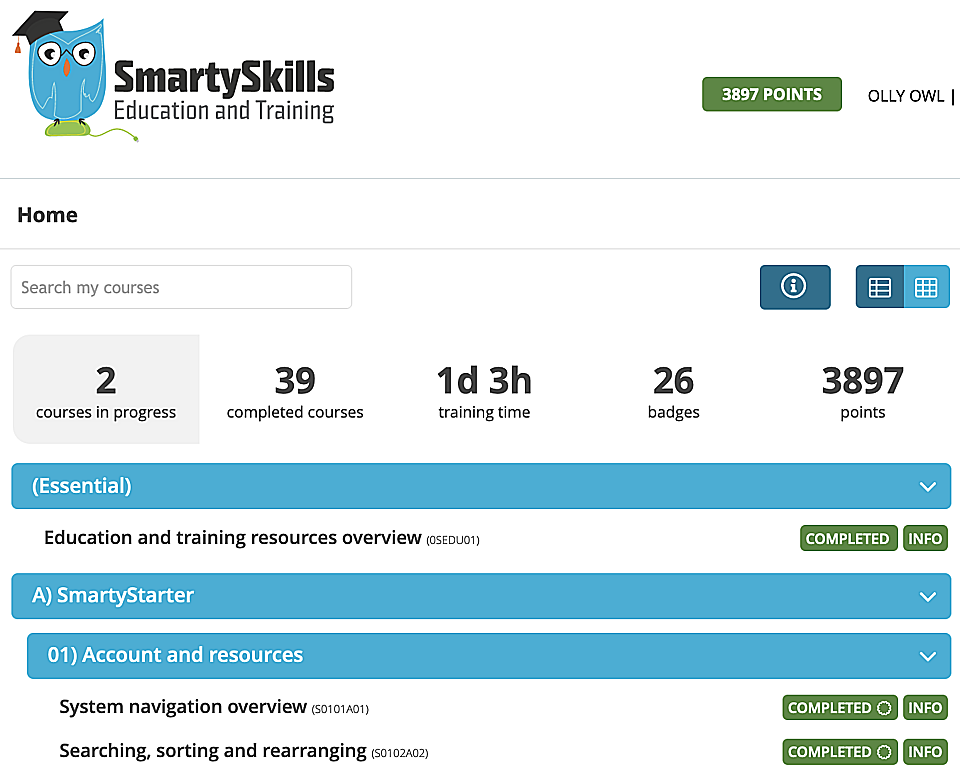960x777 pixels.
Task: Click INFO for System navigation overview
Action: coord(925,708)
